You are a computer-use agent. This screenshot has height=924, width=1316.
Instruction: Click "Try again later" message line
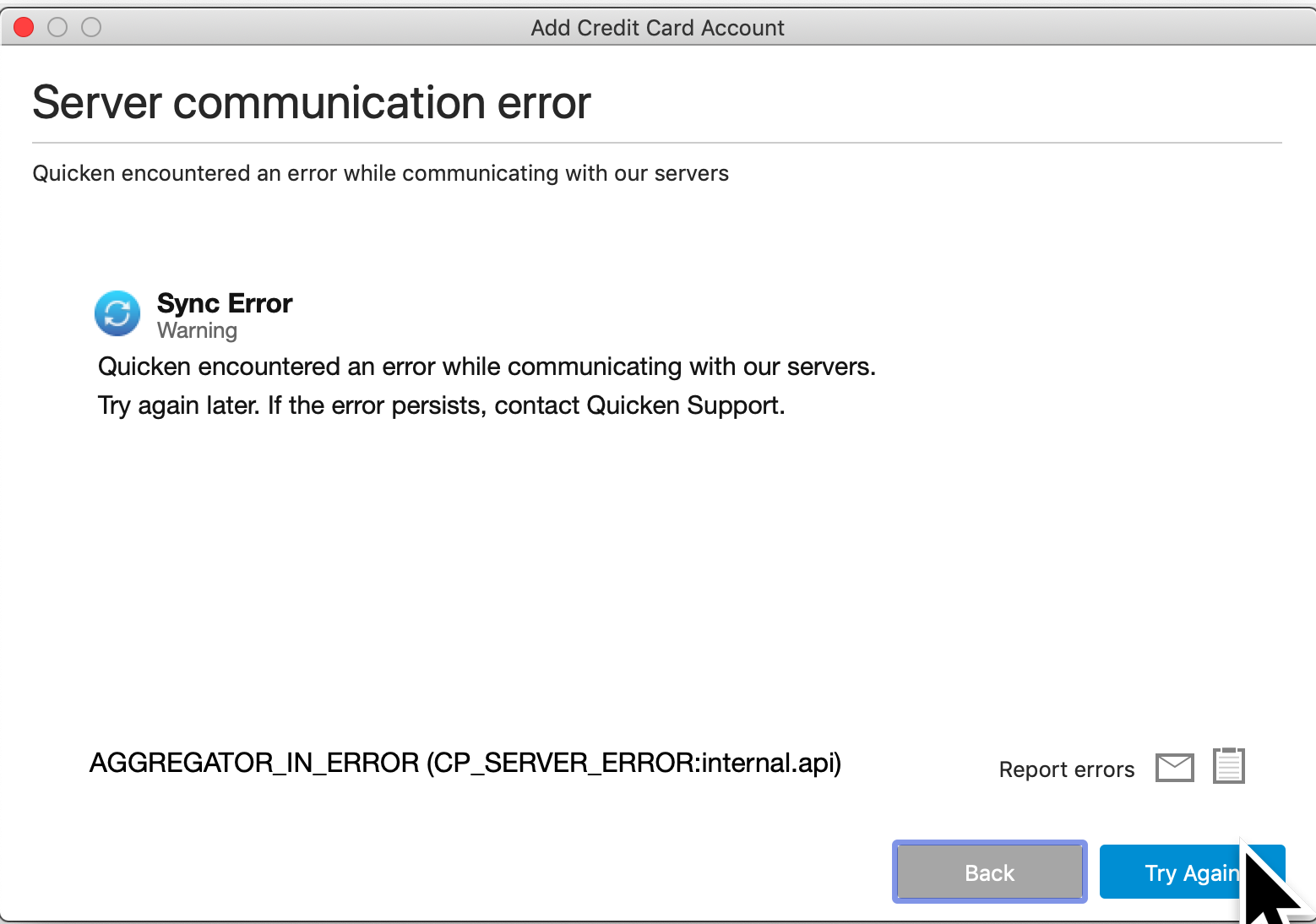442,405
